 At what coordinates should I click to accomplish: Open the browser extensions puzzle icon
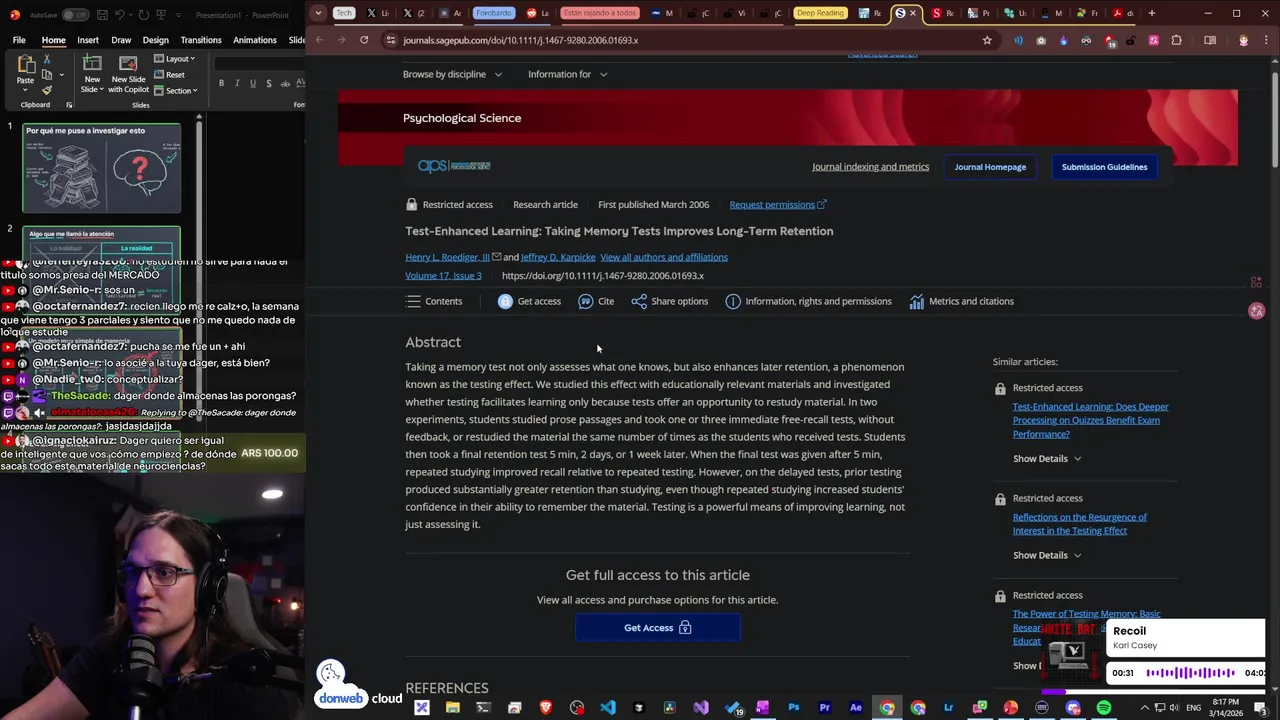[x=1176, y=40]
